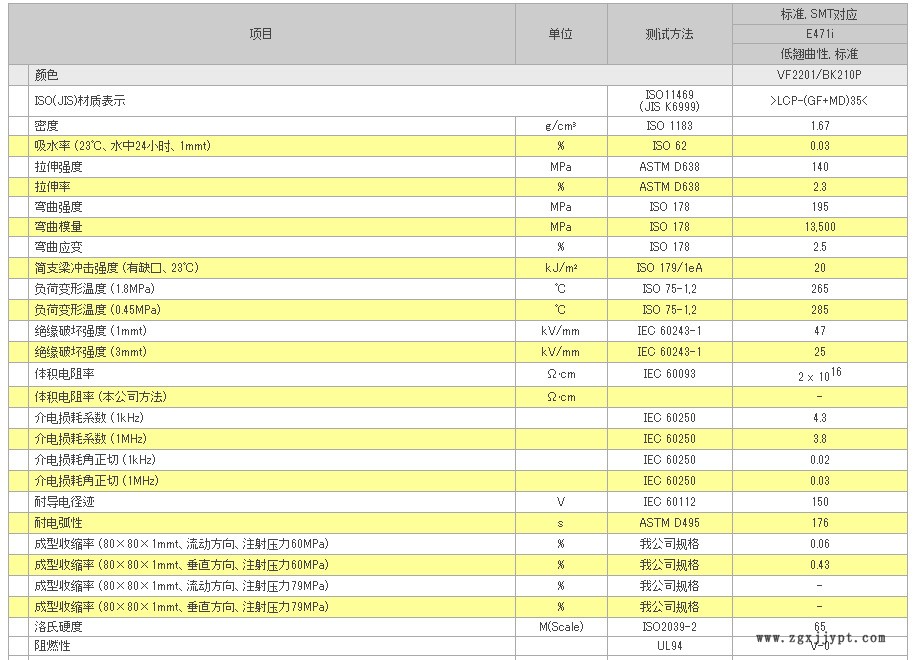
Task: Select the ISO11469 test method cell
Action: click(670, 101)
